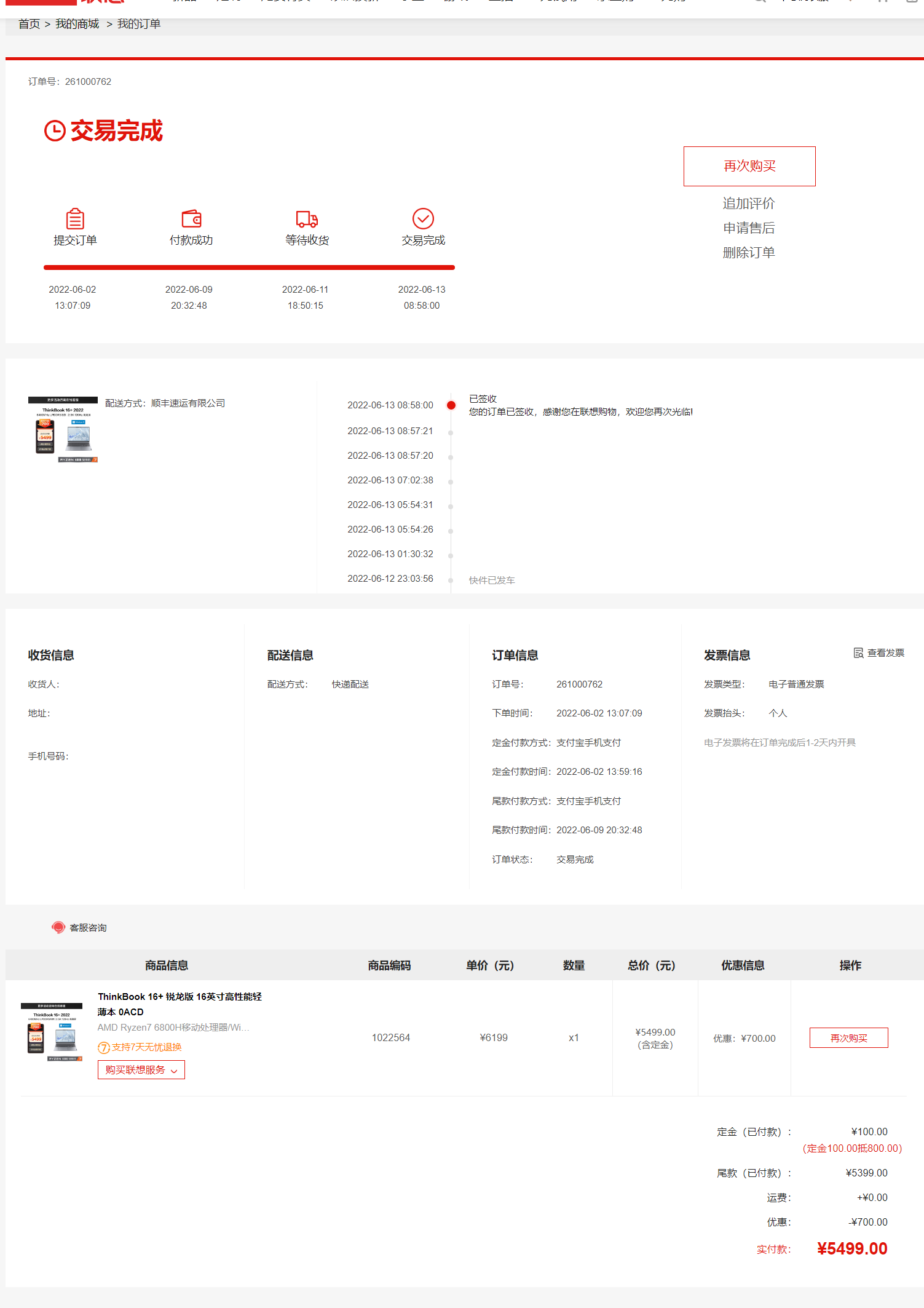Click the large 再次购买 button at top

point(749,166)
